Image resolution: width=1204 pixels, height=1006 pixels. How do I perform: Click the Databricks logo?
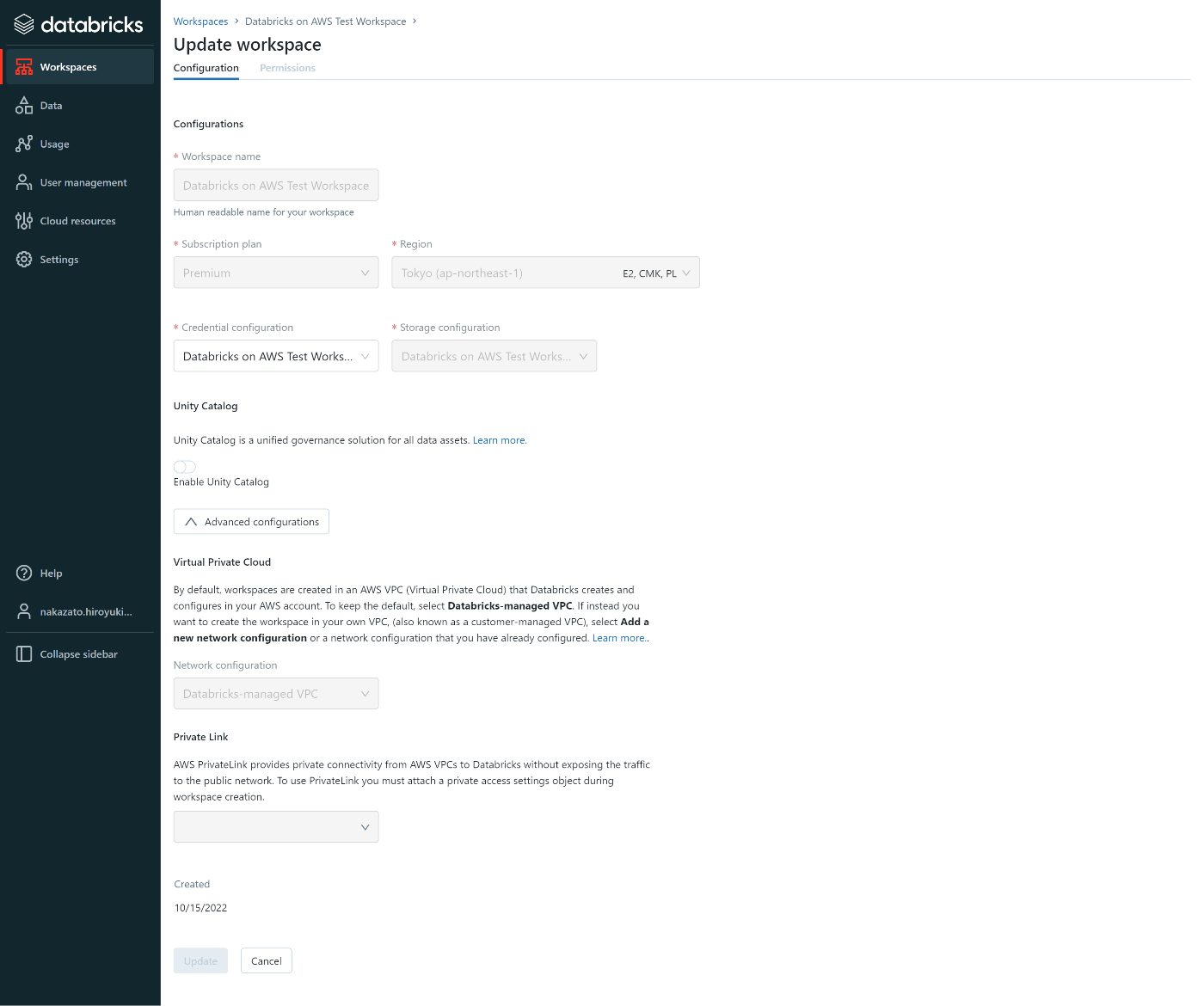[79, 24]
